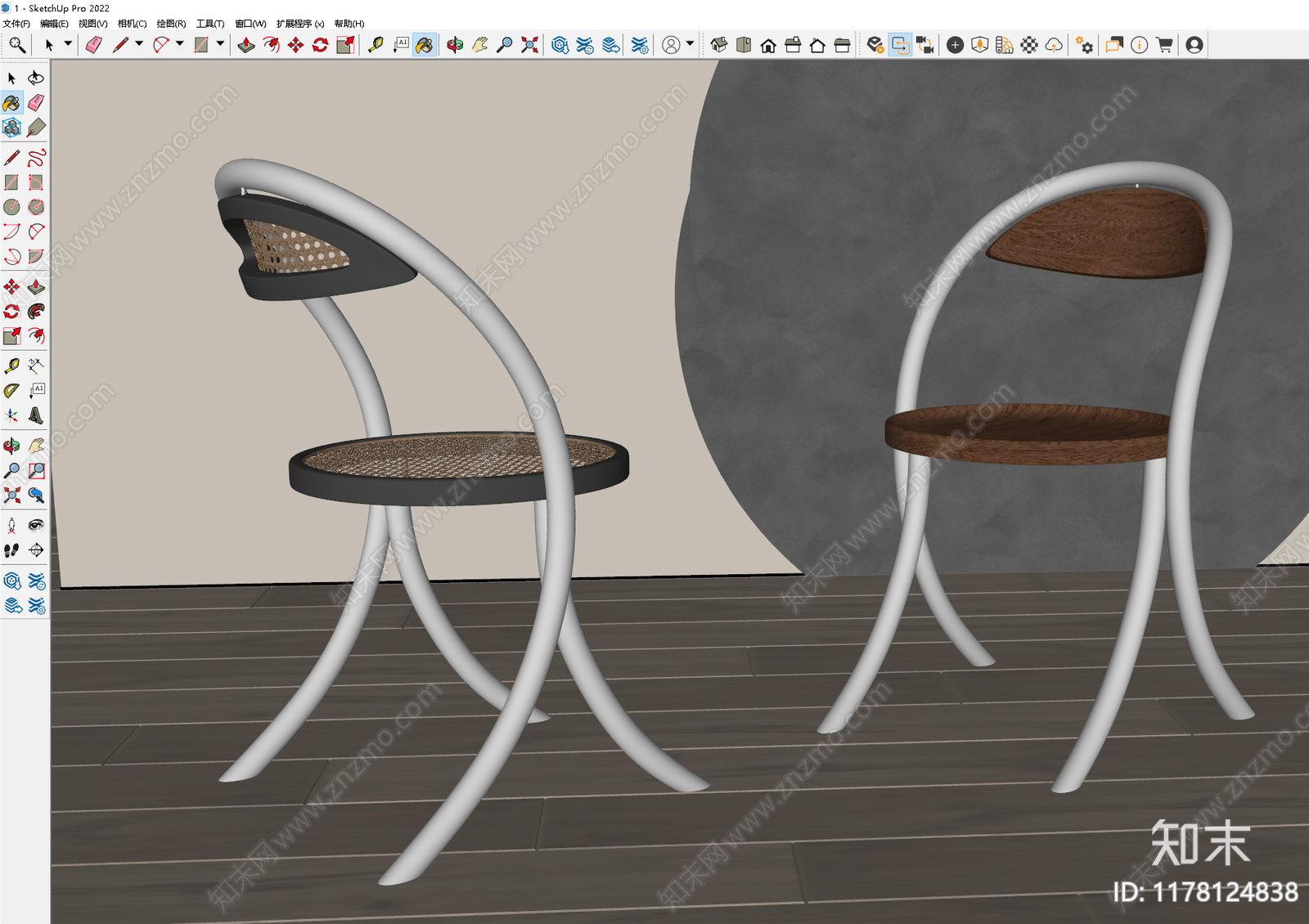Open the 工具(T) menu

click(x=210, y=24)
